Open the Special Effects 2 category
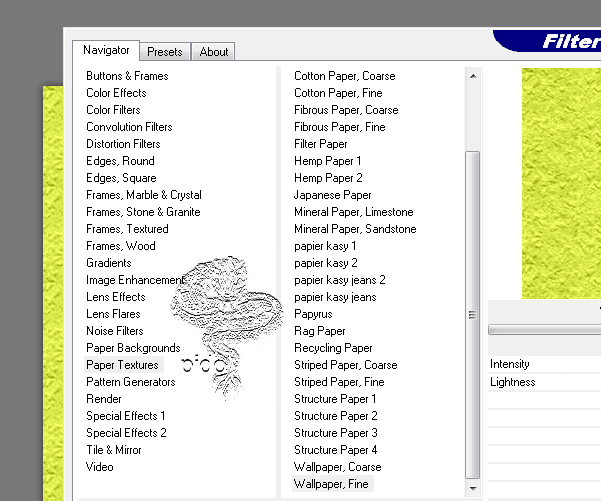Screen dimensions: 601x501 click(x=126, y=433)
